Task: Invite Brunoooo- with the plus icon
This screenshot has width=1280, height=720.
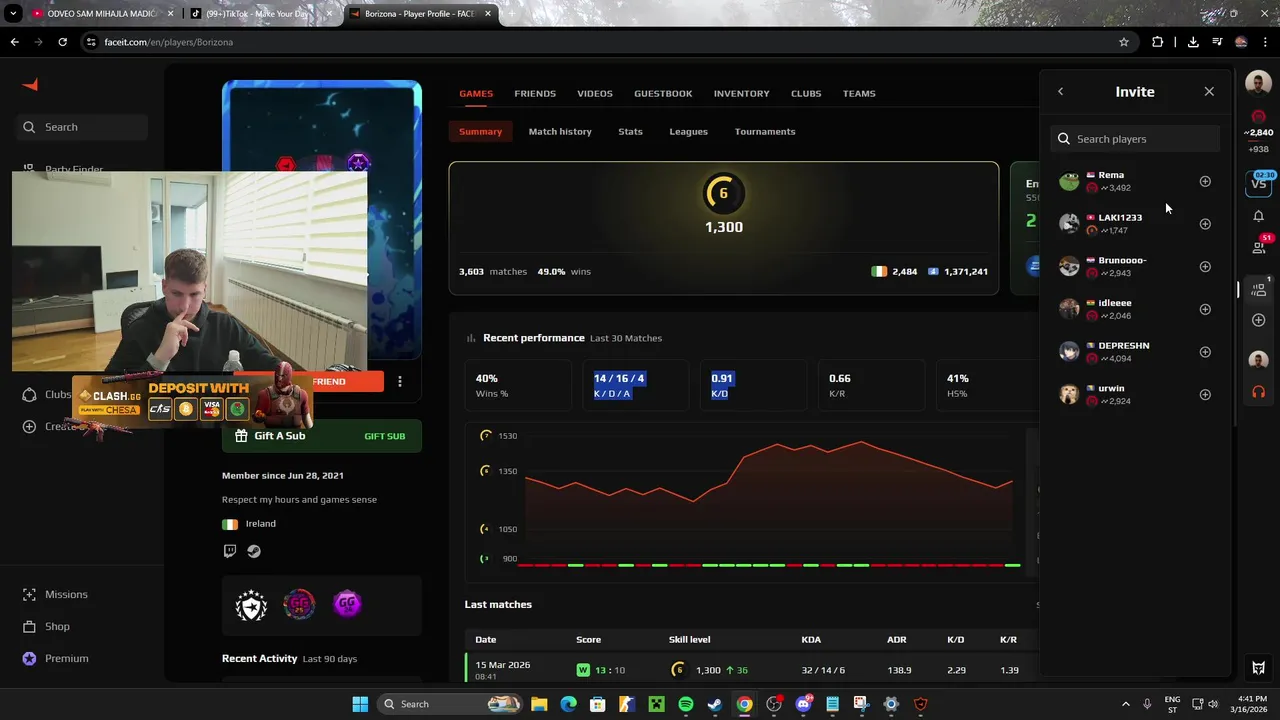Action: click(1205, 267)
